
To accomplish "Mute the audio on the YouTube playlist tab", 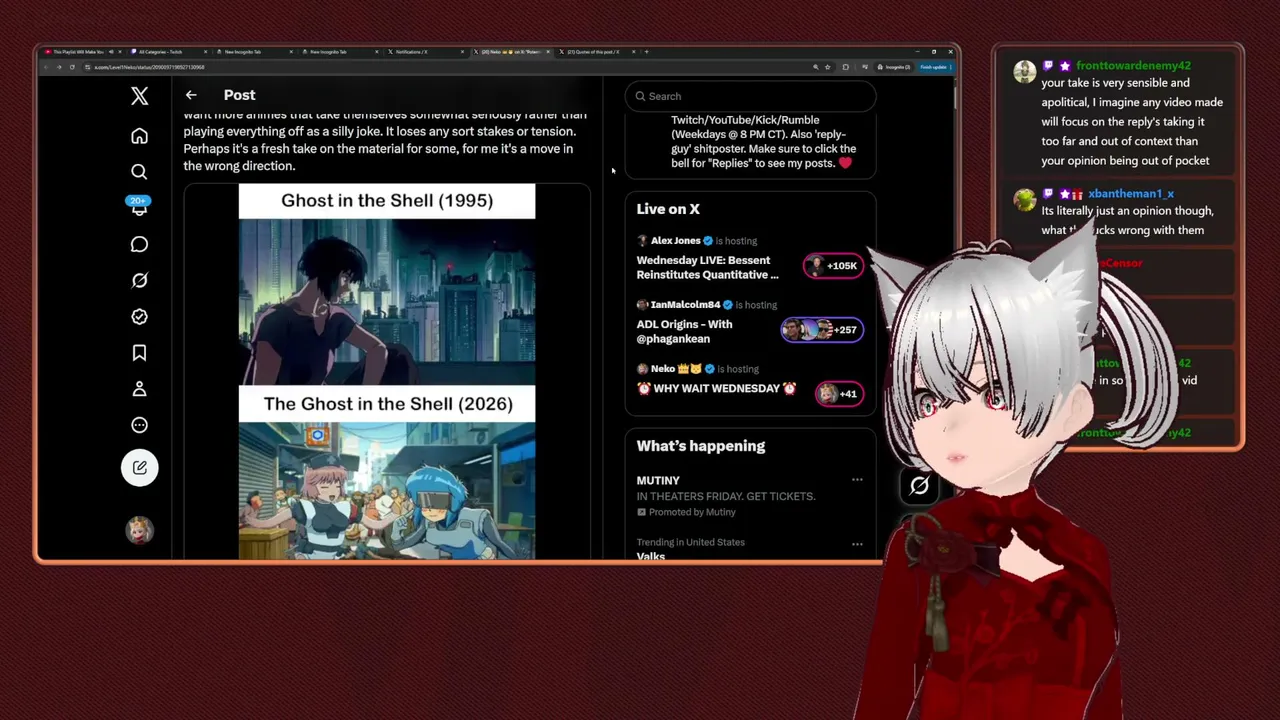I will coord(111,52).
